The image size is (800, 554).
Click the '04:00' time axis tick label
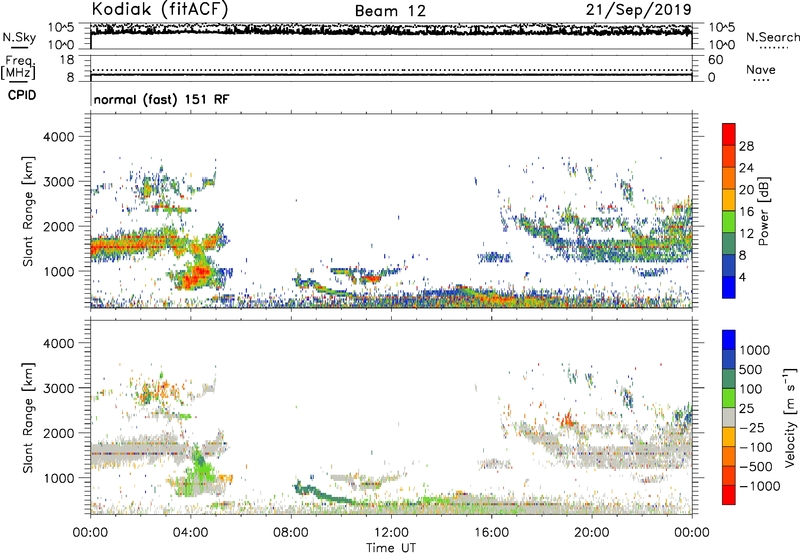tap(190, 533)
